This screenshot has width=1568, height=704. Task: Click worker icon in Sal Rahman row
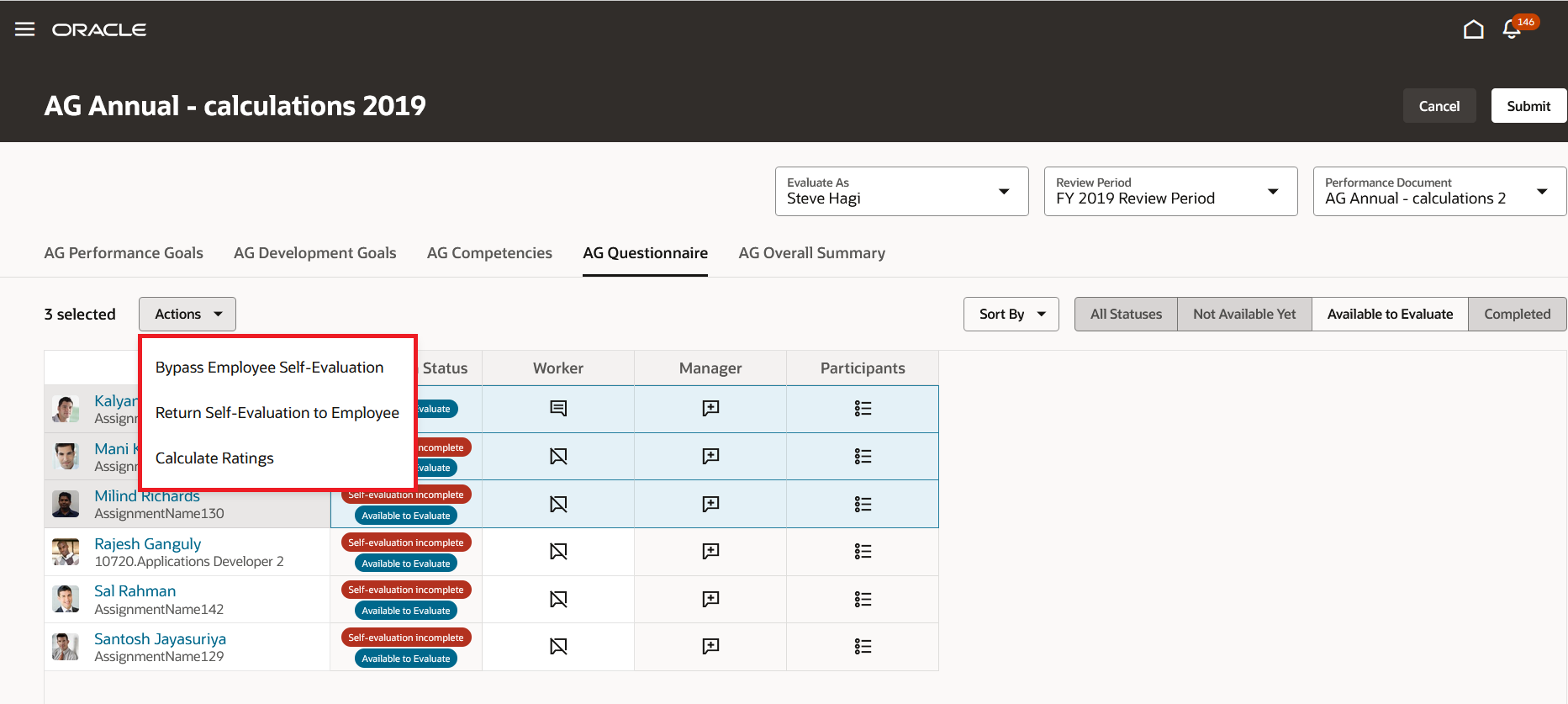[x=558, y=599]
